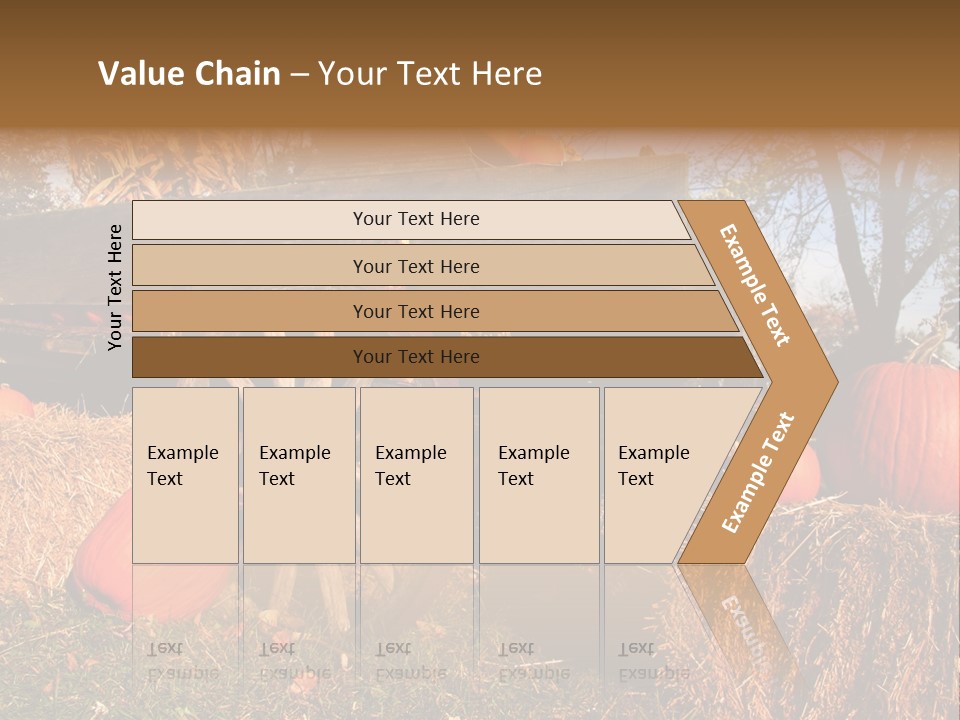Screen dimensions: 960x720
Task: Click the reflected text below the leftmost box
Action: point(183,660)
